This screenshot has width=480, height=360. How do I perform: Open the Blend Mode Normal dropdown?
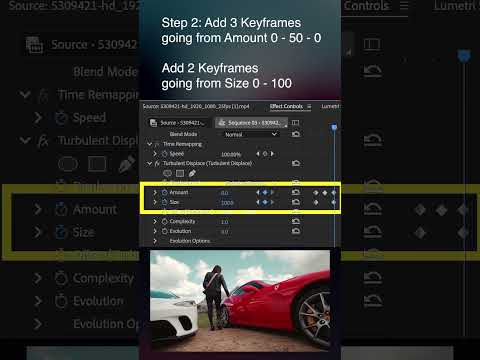pos(251,134)
